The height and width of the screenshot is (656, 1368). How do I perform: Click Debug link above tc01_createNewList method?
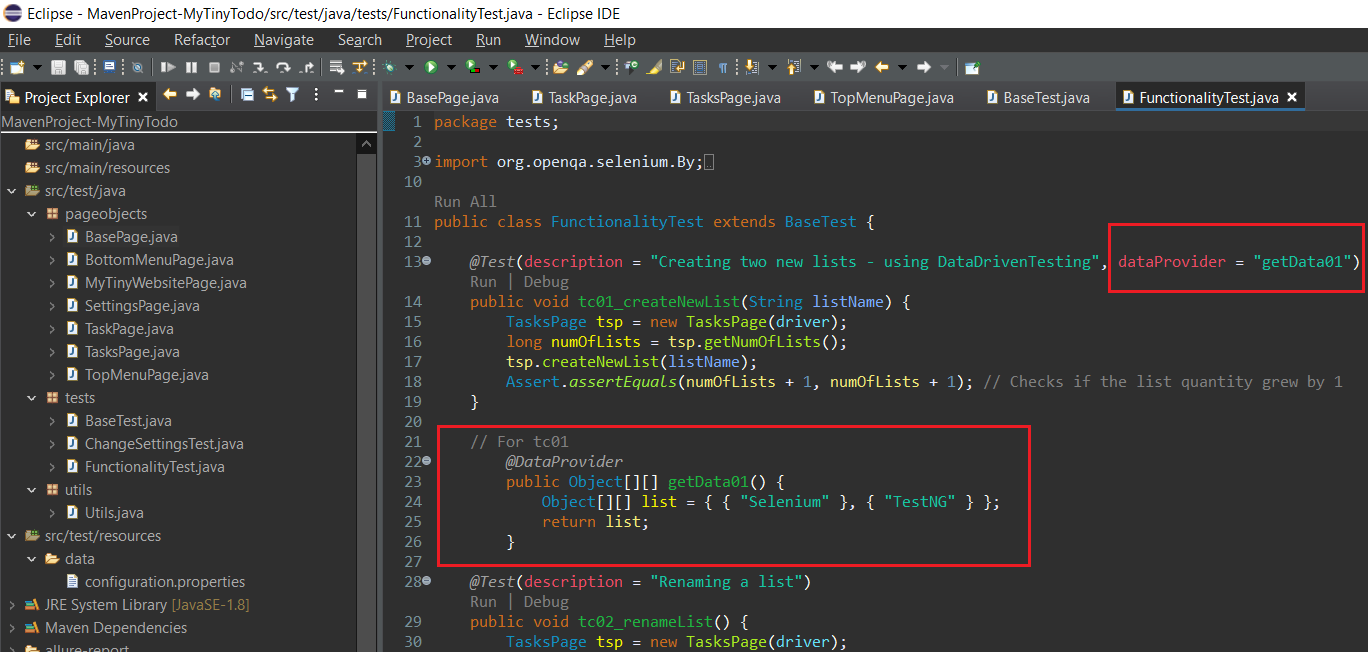point(545,282)
